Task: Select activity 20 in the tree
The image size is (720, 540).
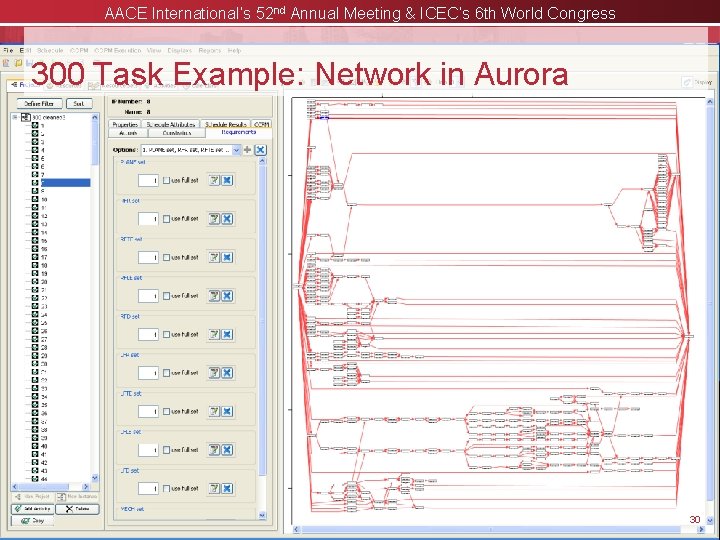Action: click(39, 281)
